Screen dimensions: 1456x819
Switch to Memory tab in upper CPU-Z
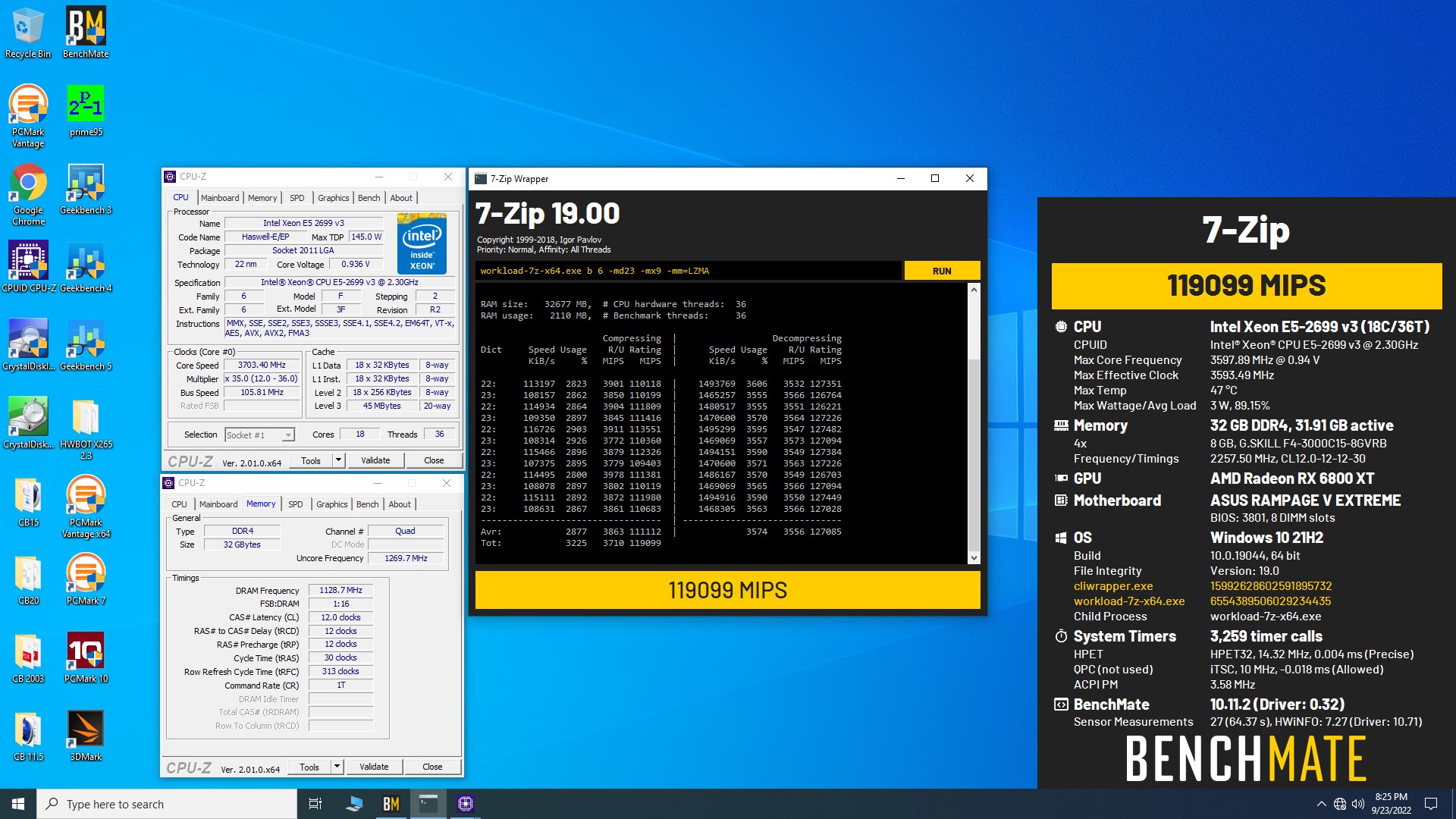pos(262,198)
